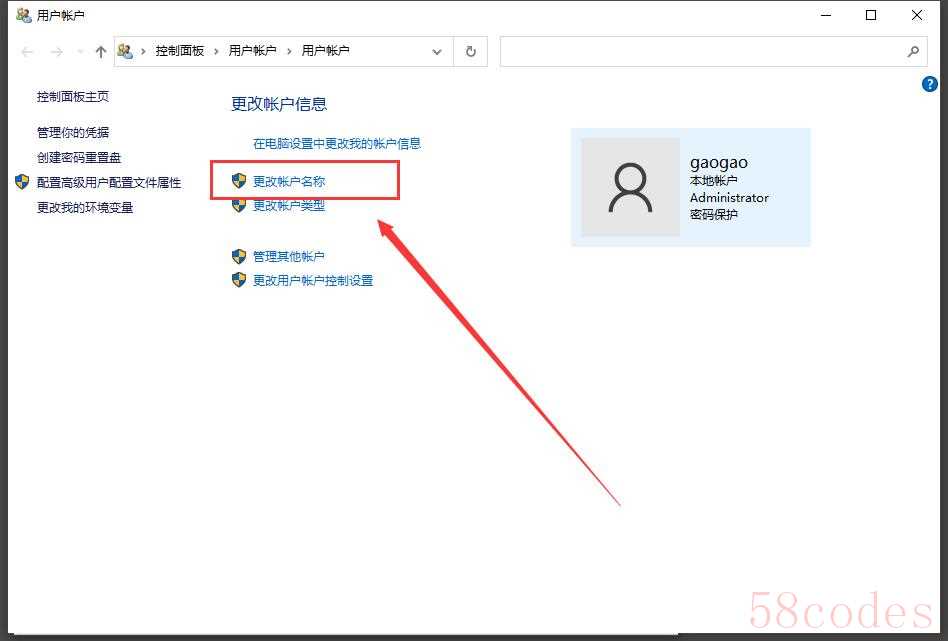Screen dimensions: 948x641
Task: Open 管理你的凭据 in the sidebar
Action: pos(73,132)
